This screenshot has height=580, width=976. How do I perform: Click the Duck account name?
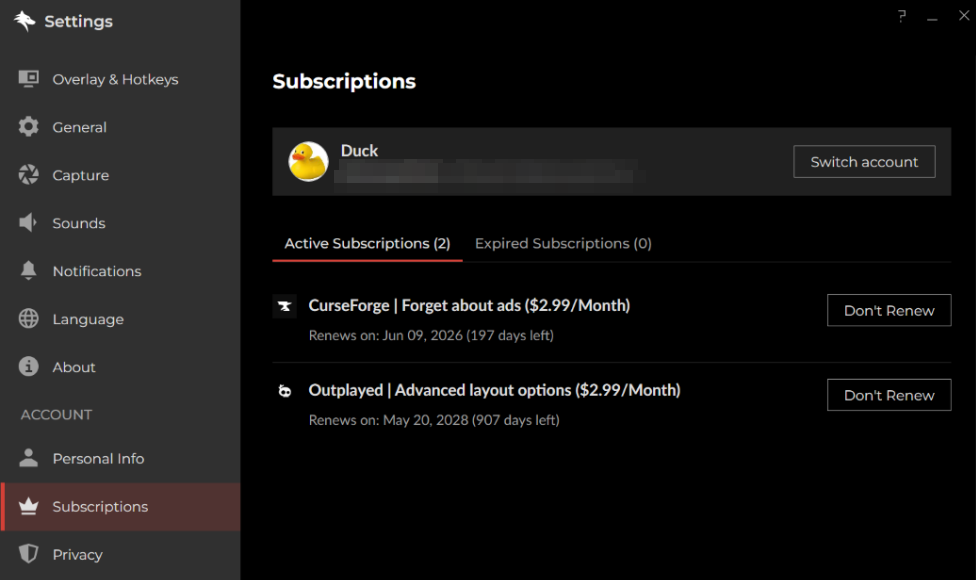359,151
